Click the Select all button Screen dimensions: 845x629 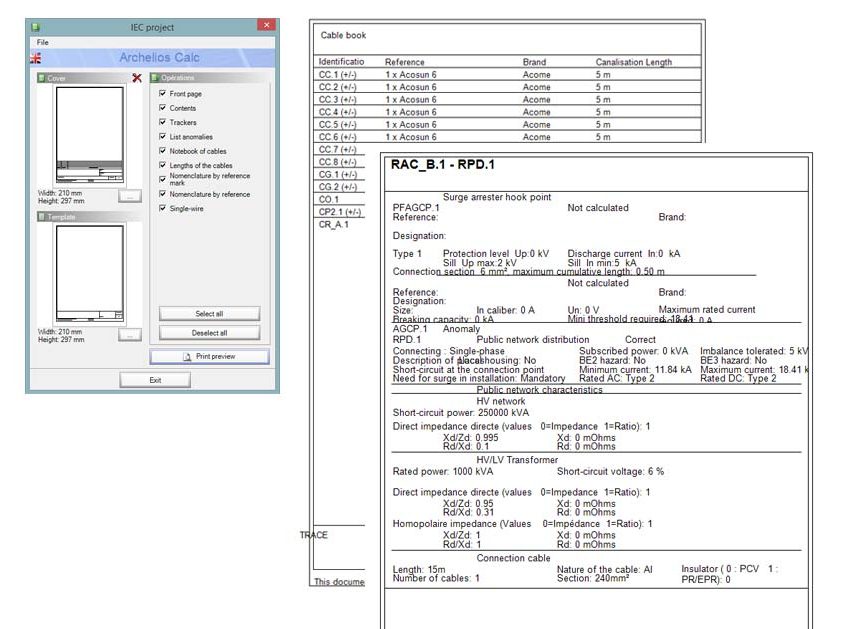[209, 314]
